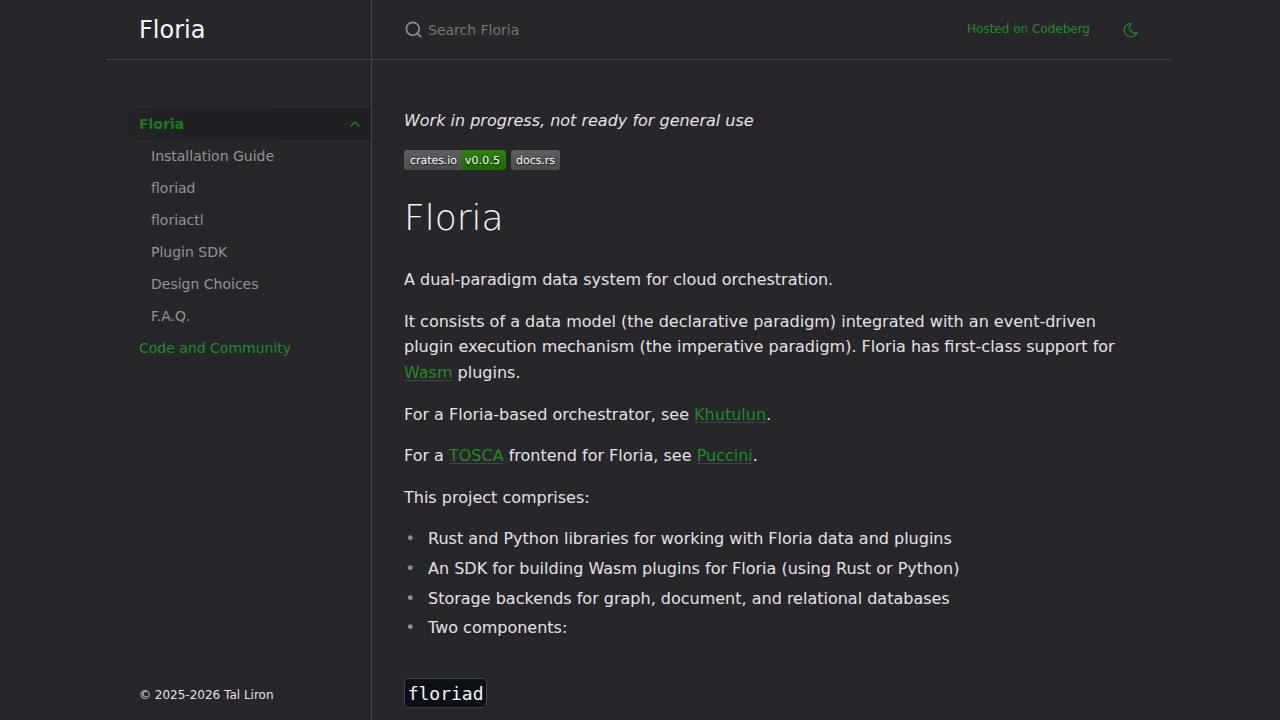Click the crates.io v0.0.5 badge
The image size is (1280, 720).
pyautogui.click(x=455, y=160)
